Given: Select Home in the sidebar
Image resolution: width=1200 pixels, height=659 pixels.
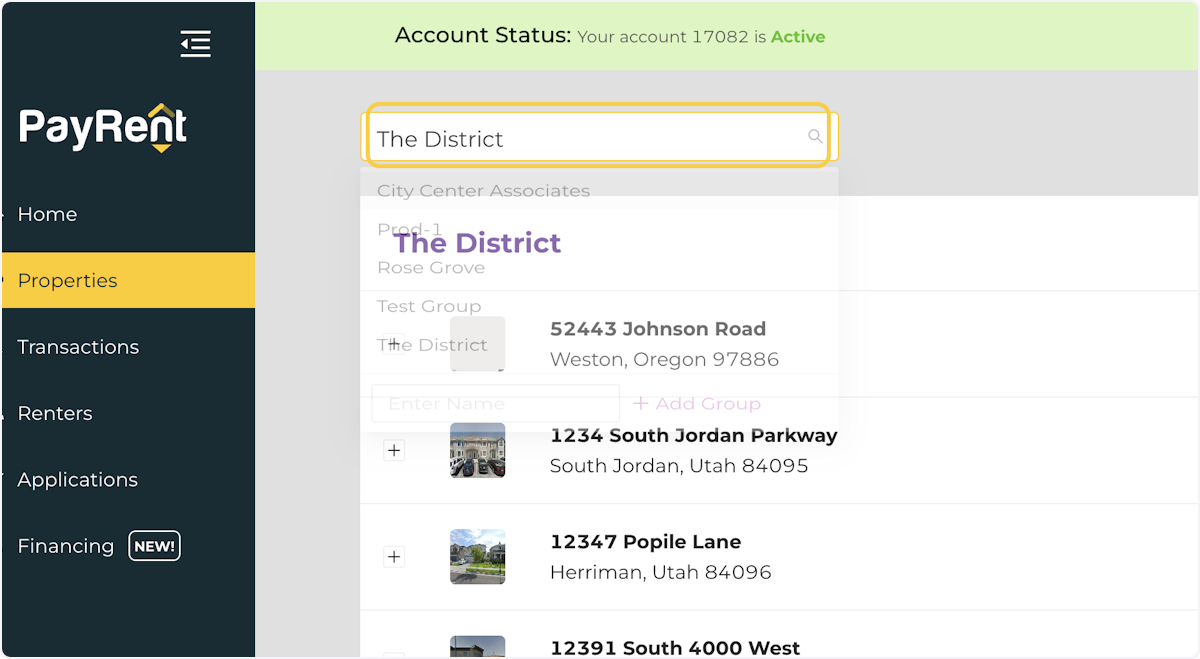Looking at the screenshot, I should point(47,214).
